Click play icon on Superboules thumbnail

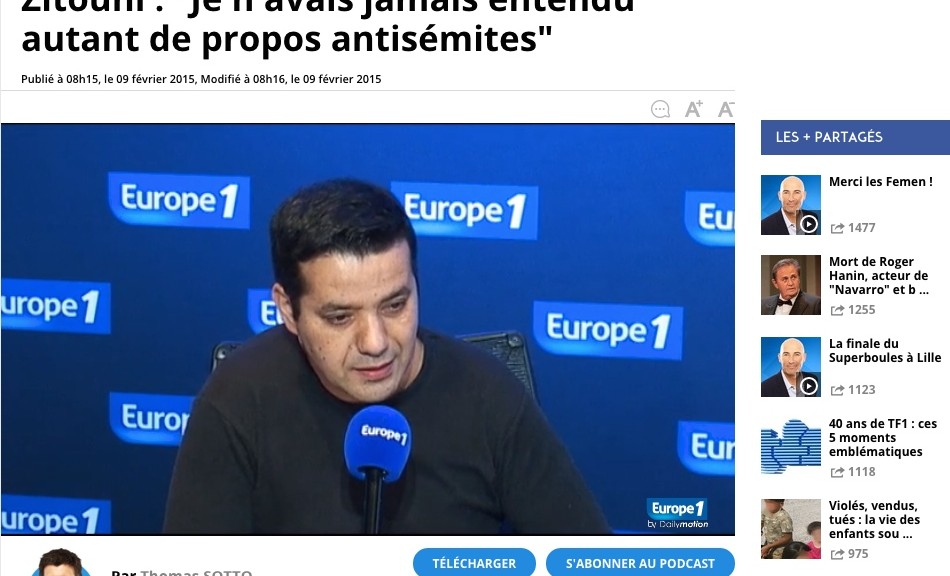(808, 385)
